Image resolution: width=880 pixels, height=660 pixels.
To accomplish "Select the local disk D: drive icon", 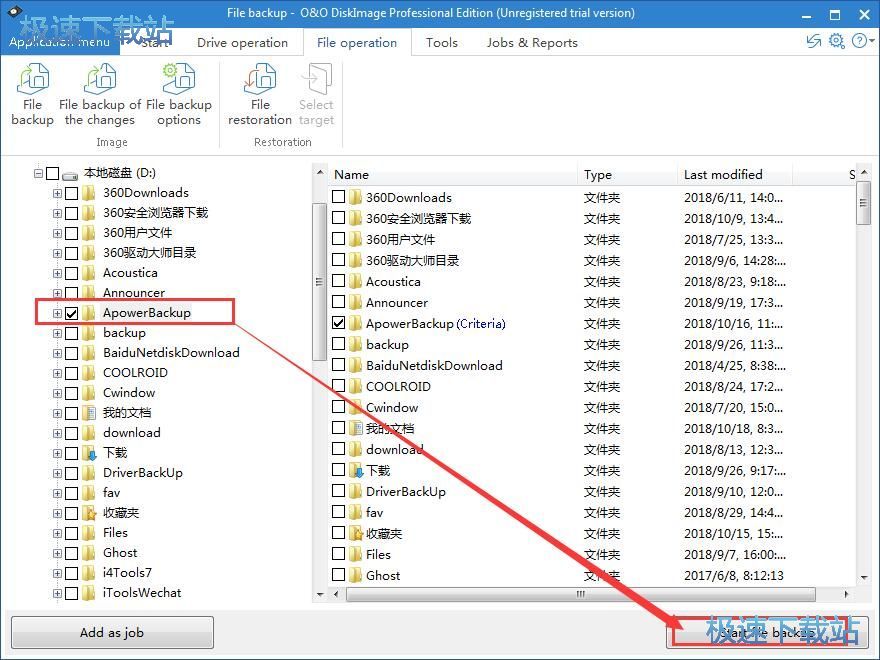I will 70,175.
